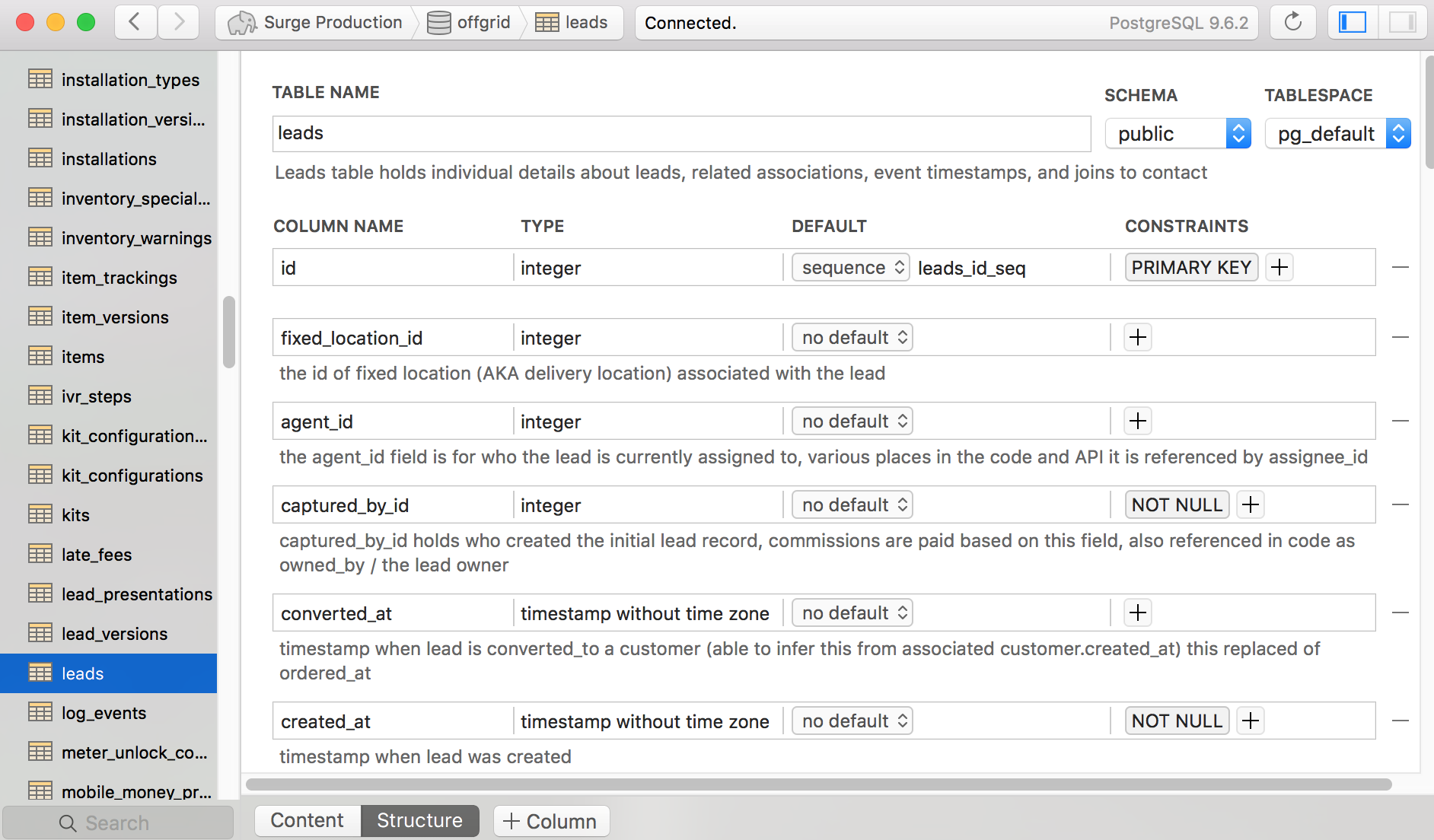Add constraint to agent_id column
The image size is (1434, 840).
1138,421
